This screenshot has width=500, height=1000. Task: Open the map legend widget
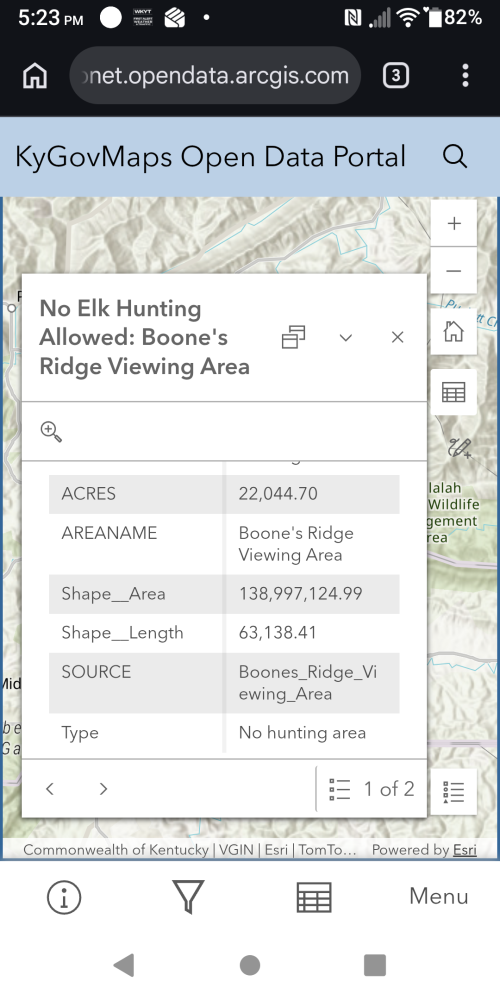point(453,791)
